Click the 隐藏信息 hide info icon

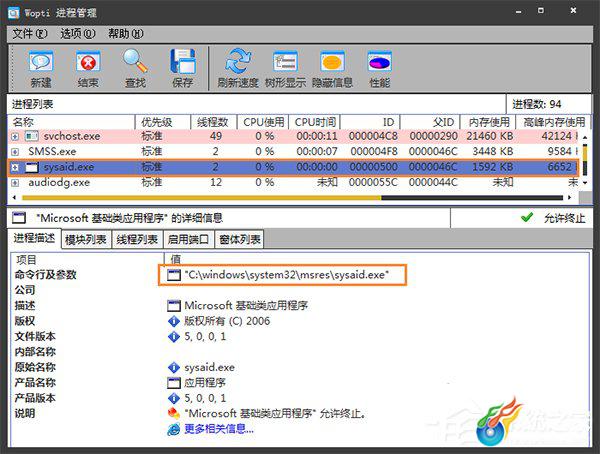tap(332, 62)
